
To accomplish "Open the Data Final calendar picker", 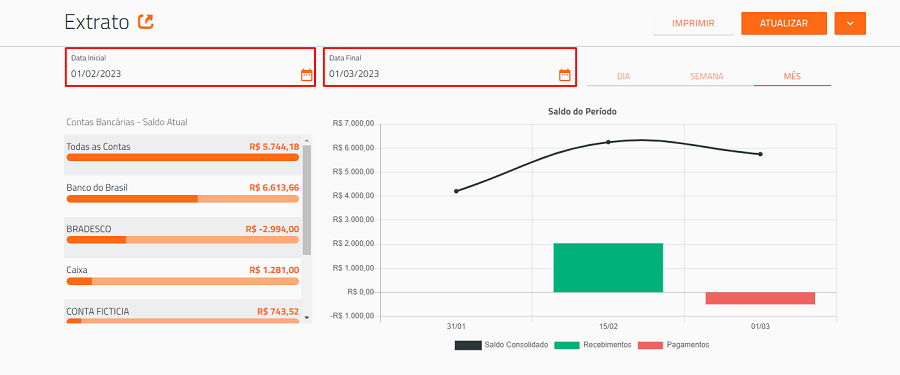I will click(x=565, y=75).
